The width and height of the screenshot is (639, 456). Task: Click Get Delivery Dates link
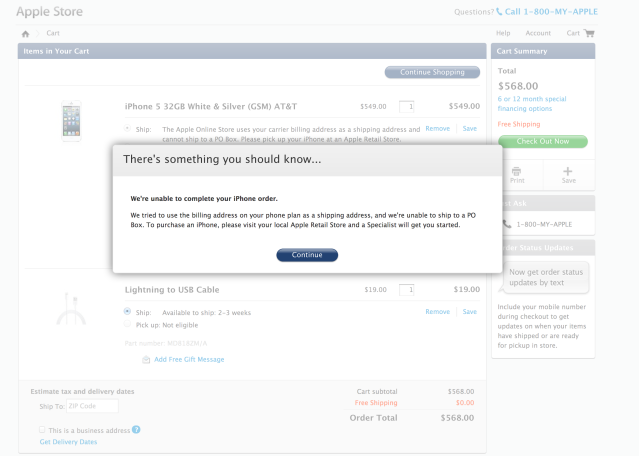tap(68, 442)
